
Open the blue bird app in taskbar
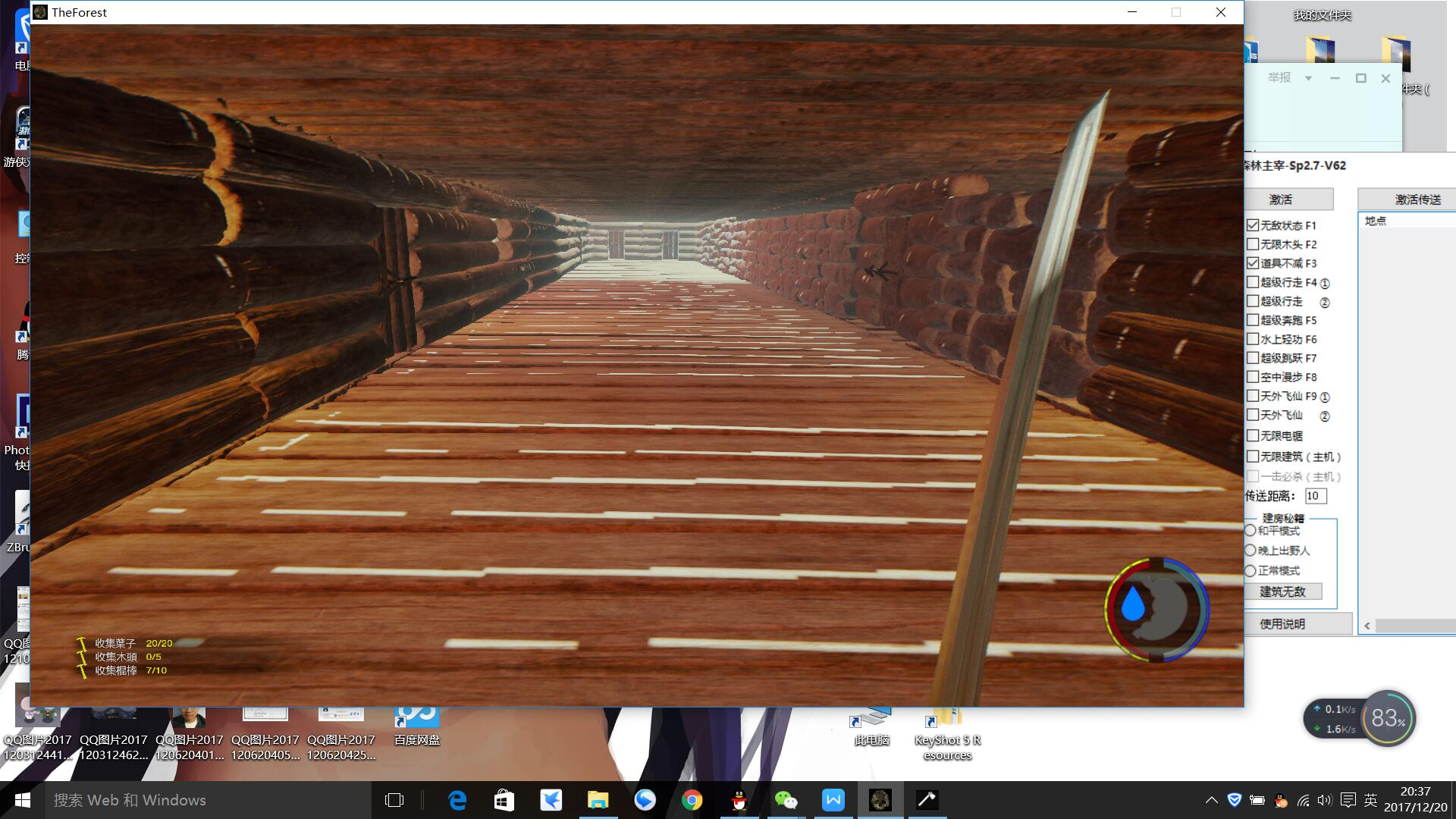(x=551, y=800)
